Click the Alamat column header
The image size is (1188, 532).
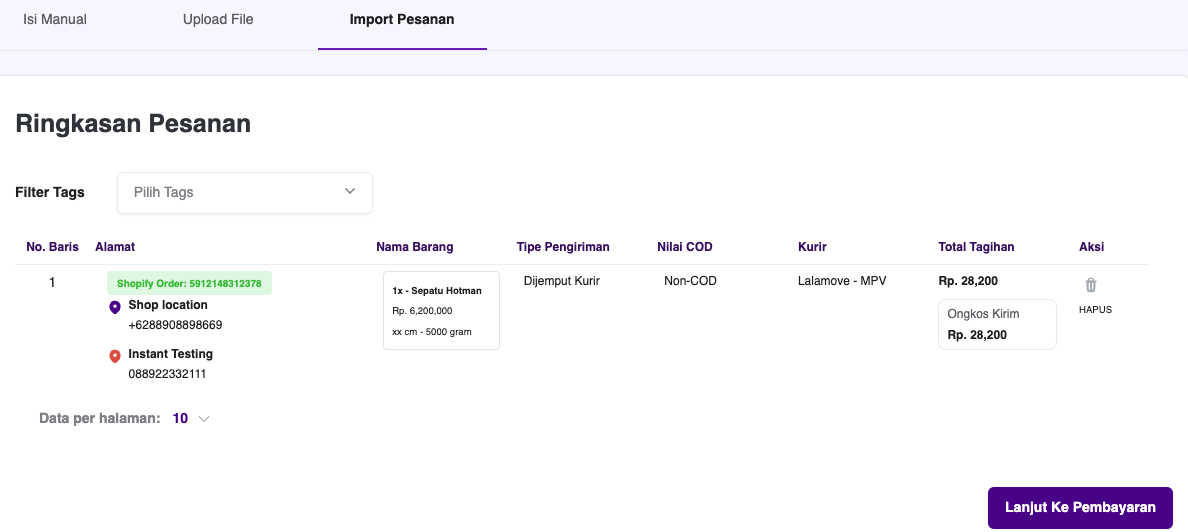[115, 247]
